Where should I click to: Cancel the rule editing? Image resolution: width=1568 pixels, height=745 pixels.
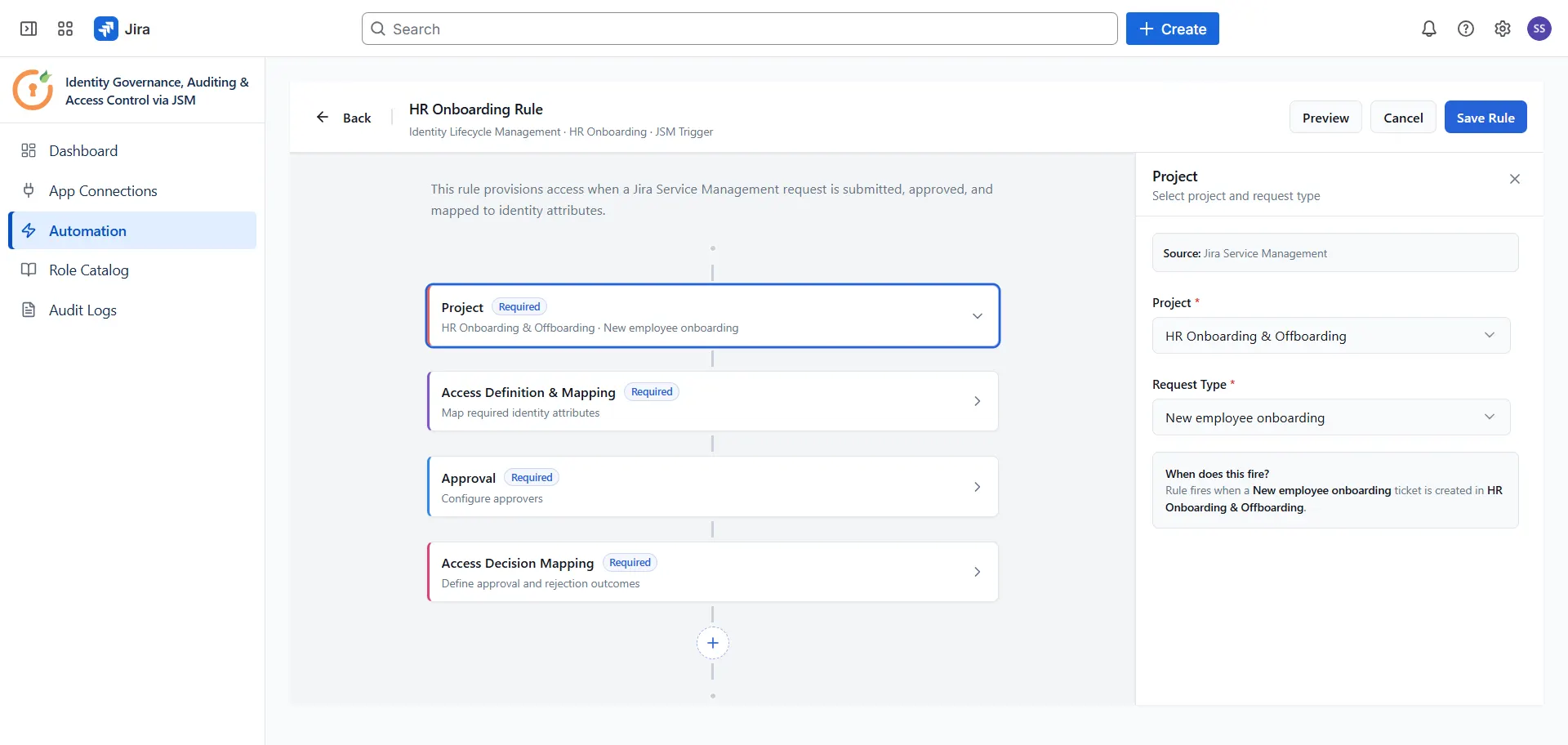coord(1403,117)
